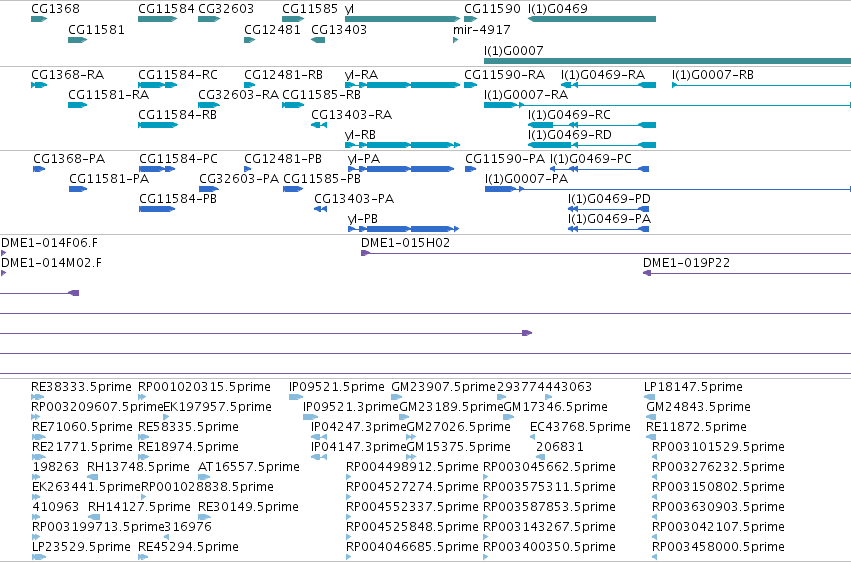
Task: Click the AT16557.5prime EST label
Action: 249,467
